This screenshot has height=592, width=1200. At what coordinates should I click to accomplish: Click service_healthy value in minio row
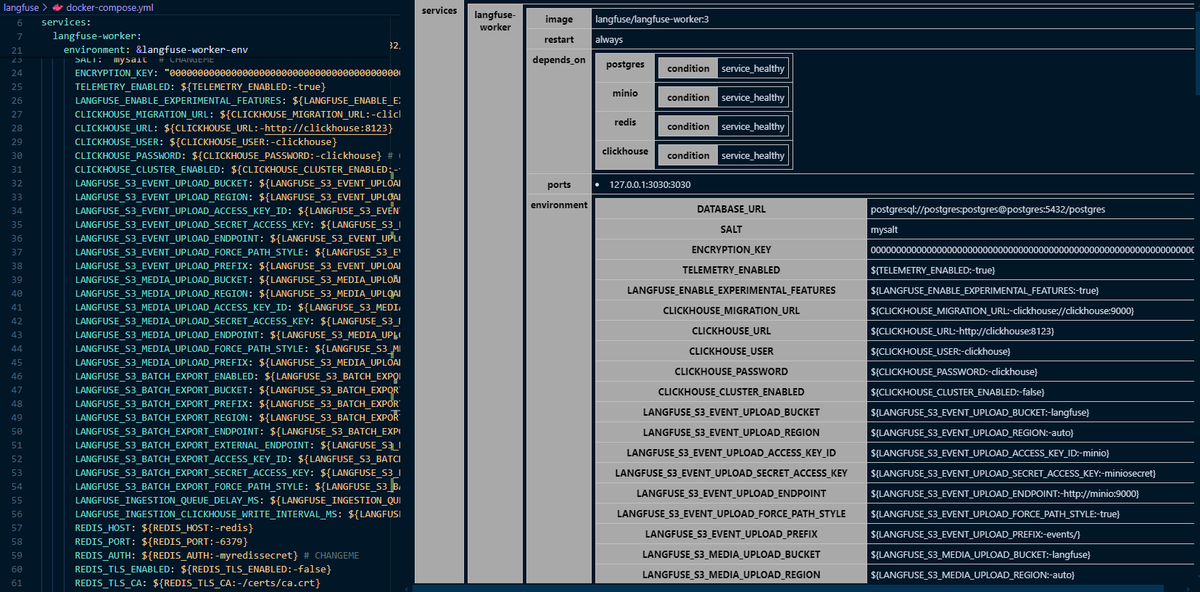[753, 98]
